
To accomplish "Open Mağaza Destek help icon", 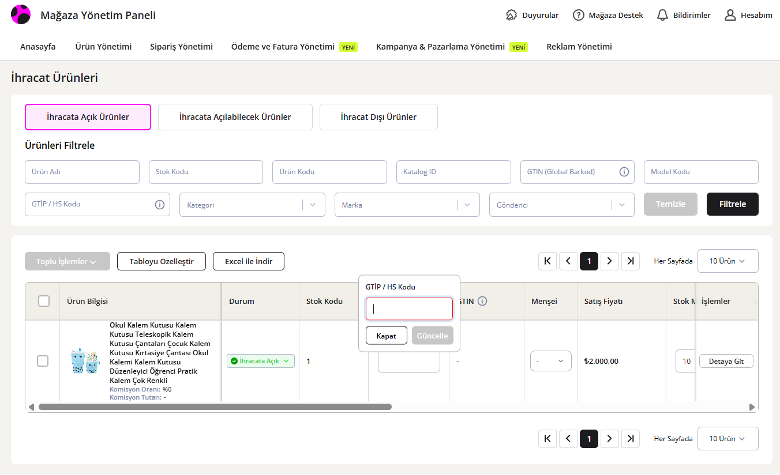I will [578, 15].
